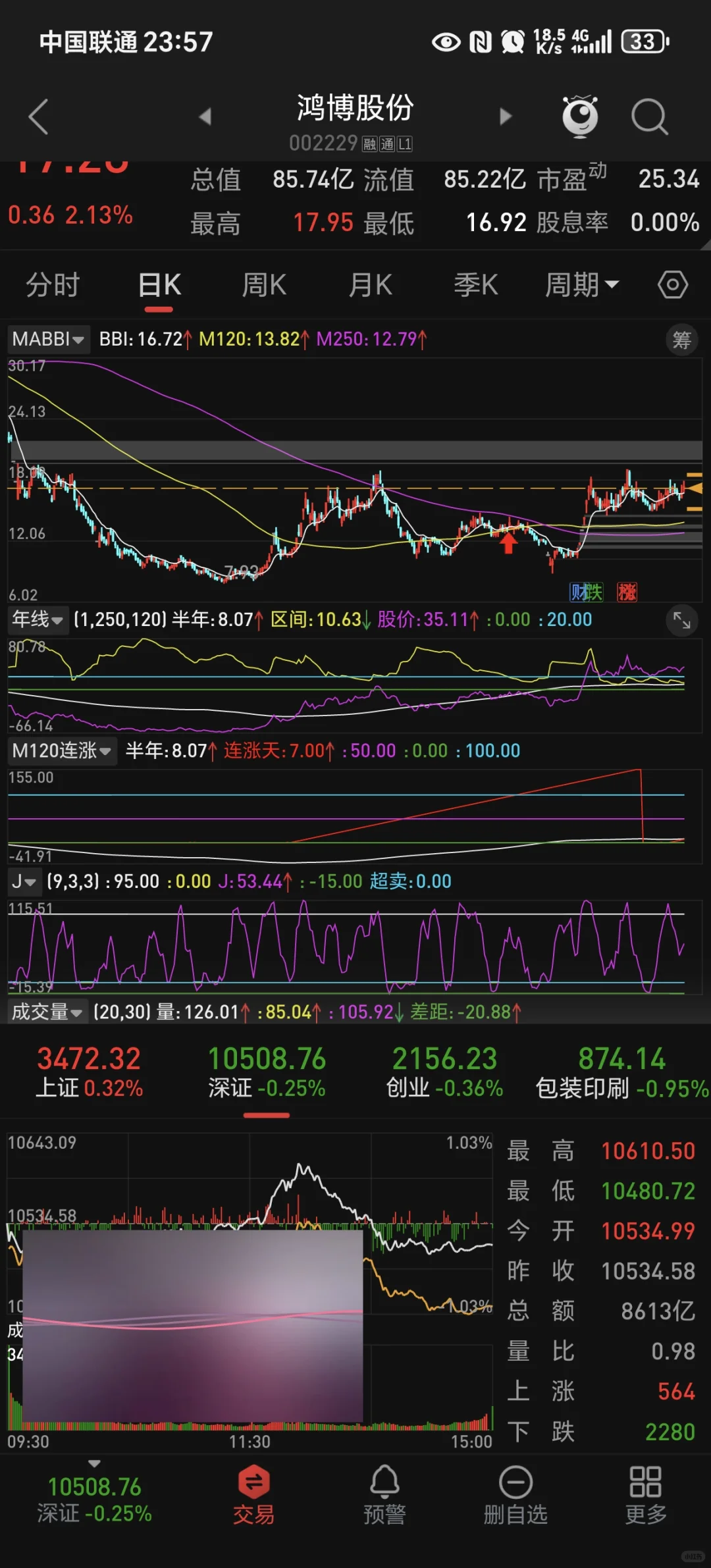
Task: Open the MABBI indicator dropdown
Action: 49,340
